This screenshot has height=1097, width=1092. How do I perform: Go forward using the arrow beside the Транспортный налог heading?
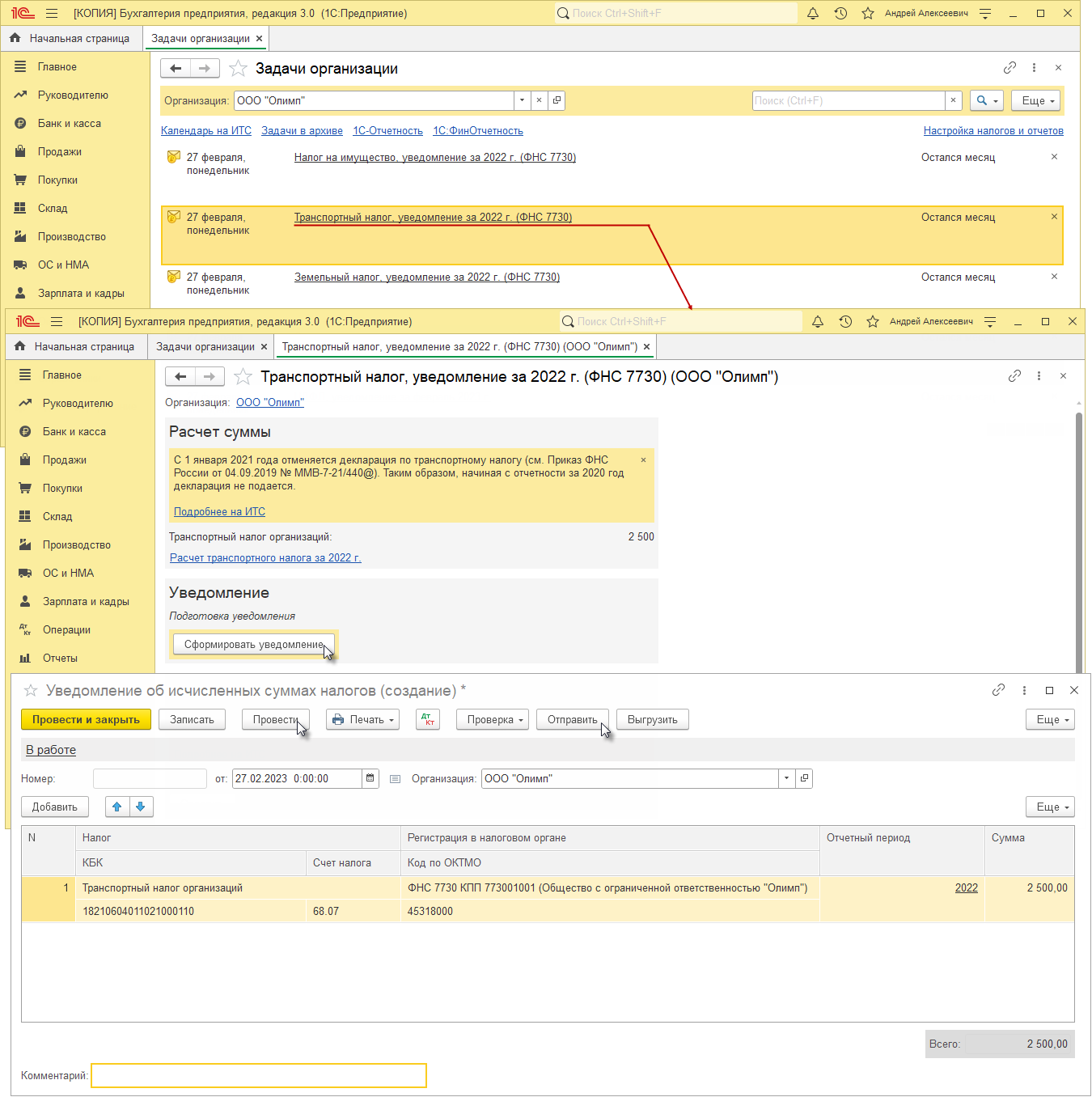(210, 376)
